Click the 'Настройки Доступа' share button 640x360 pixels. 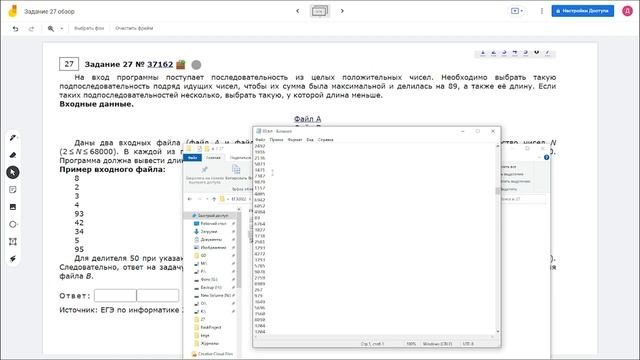tap(582, 11)
